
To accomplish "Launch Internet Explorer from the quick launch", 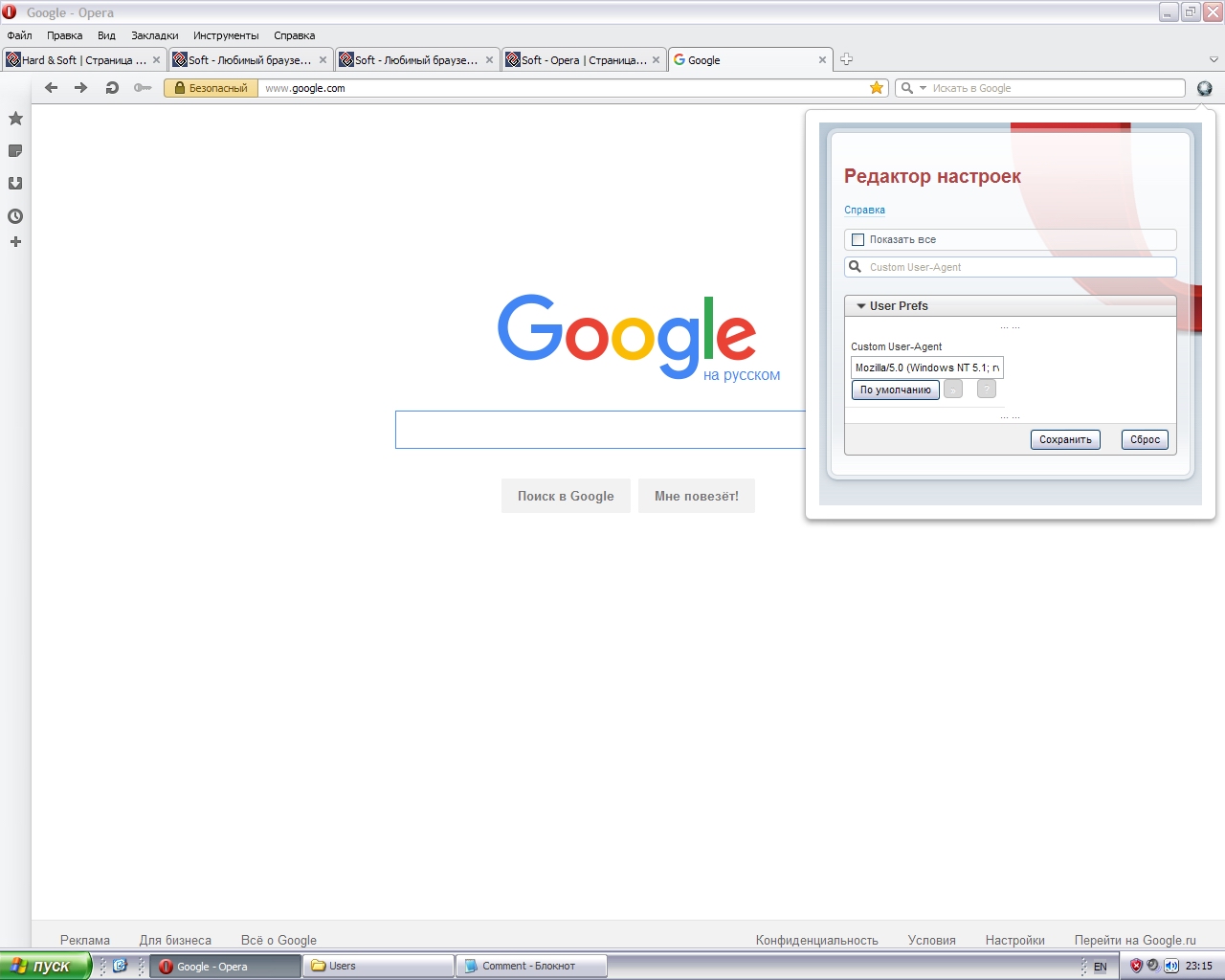I will click(120, 966).
